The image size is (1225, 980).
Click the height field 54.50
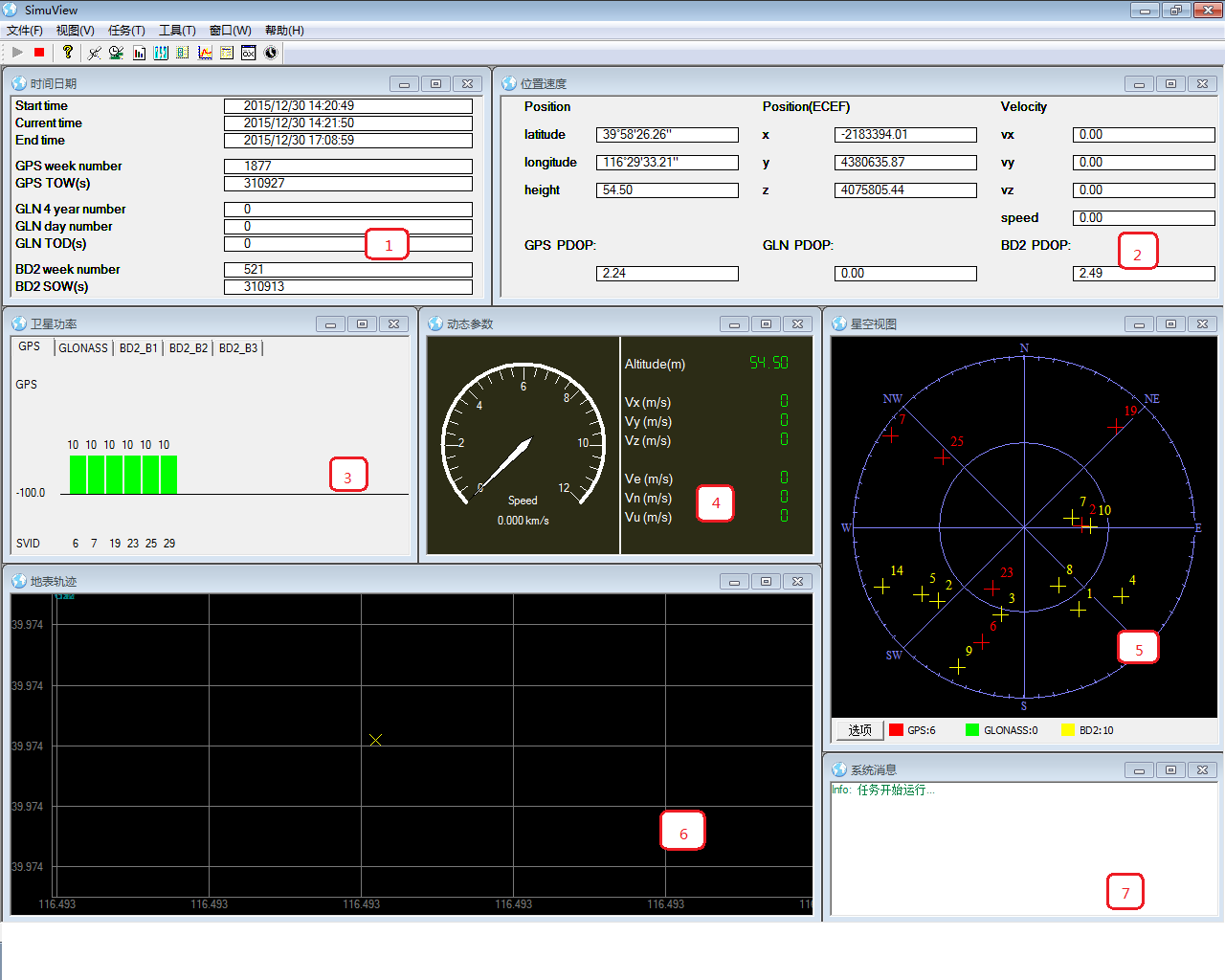click(667, 190)
